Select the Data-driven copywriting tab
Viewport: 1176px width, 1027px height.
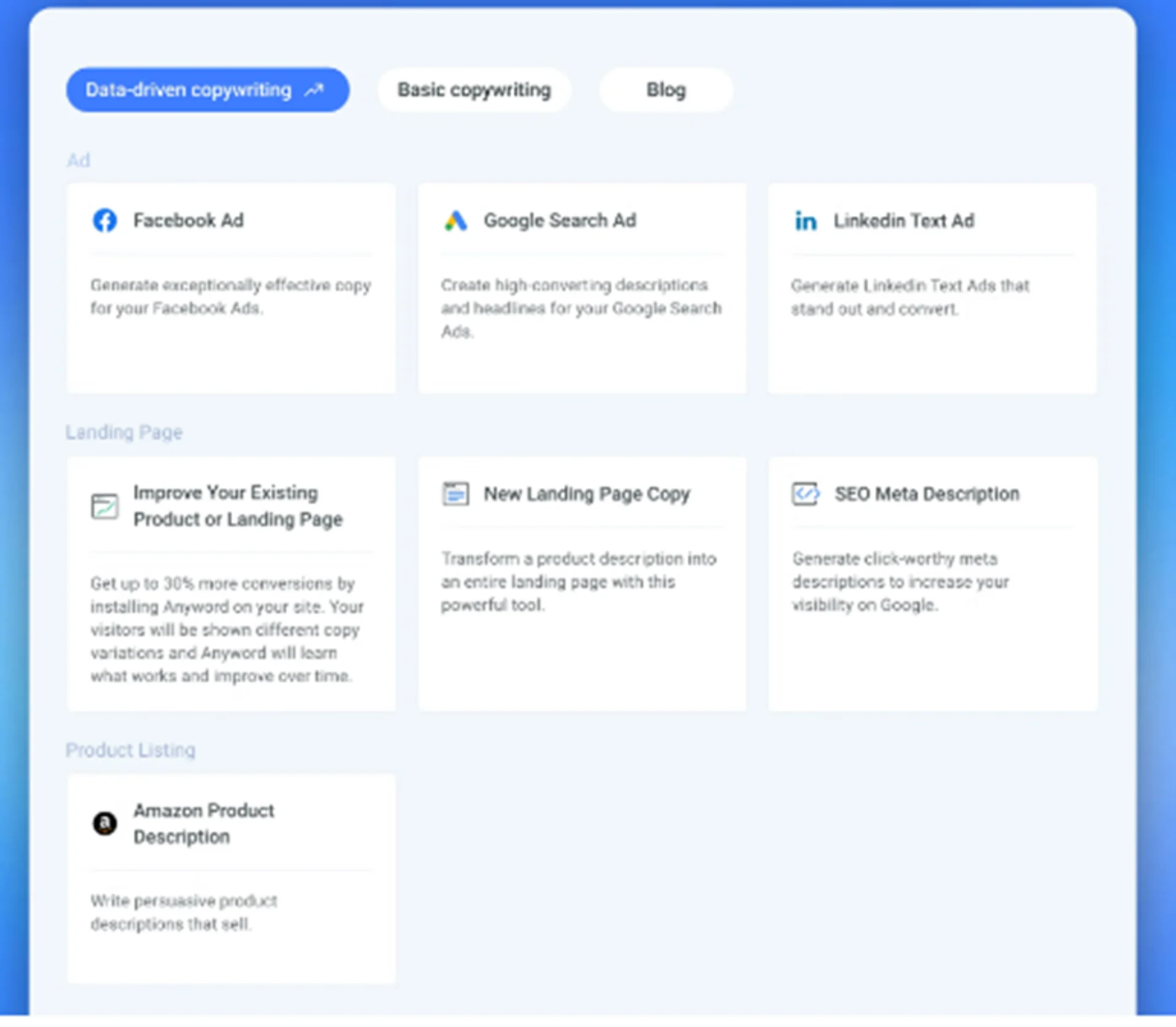click(x=189, y=90)
